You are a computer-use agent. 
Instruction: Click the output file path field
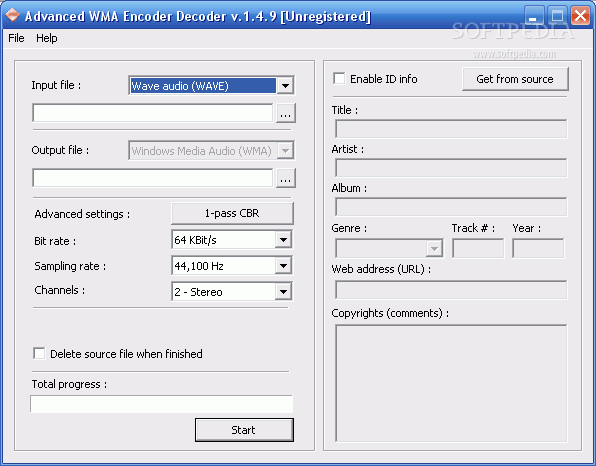coord(152,178)
